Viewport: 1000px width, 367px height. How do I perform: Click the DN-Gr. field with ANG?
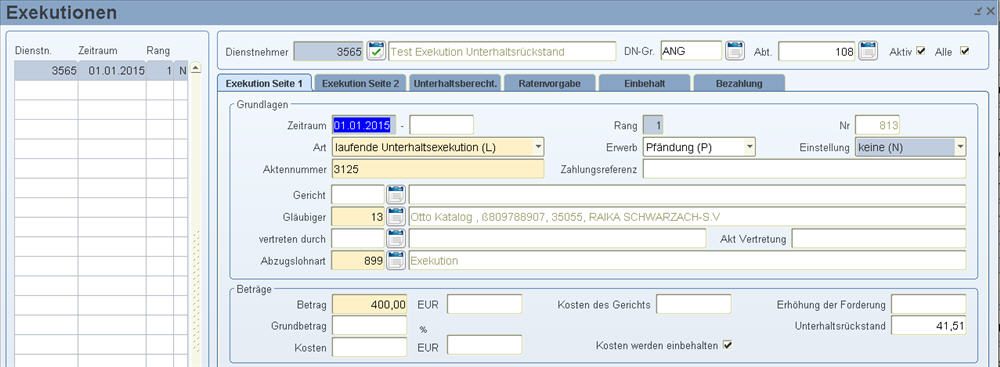(691, 51)
